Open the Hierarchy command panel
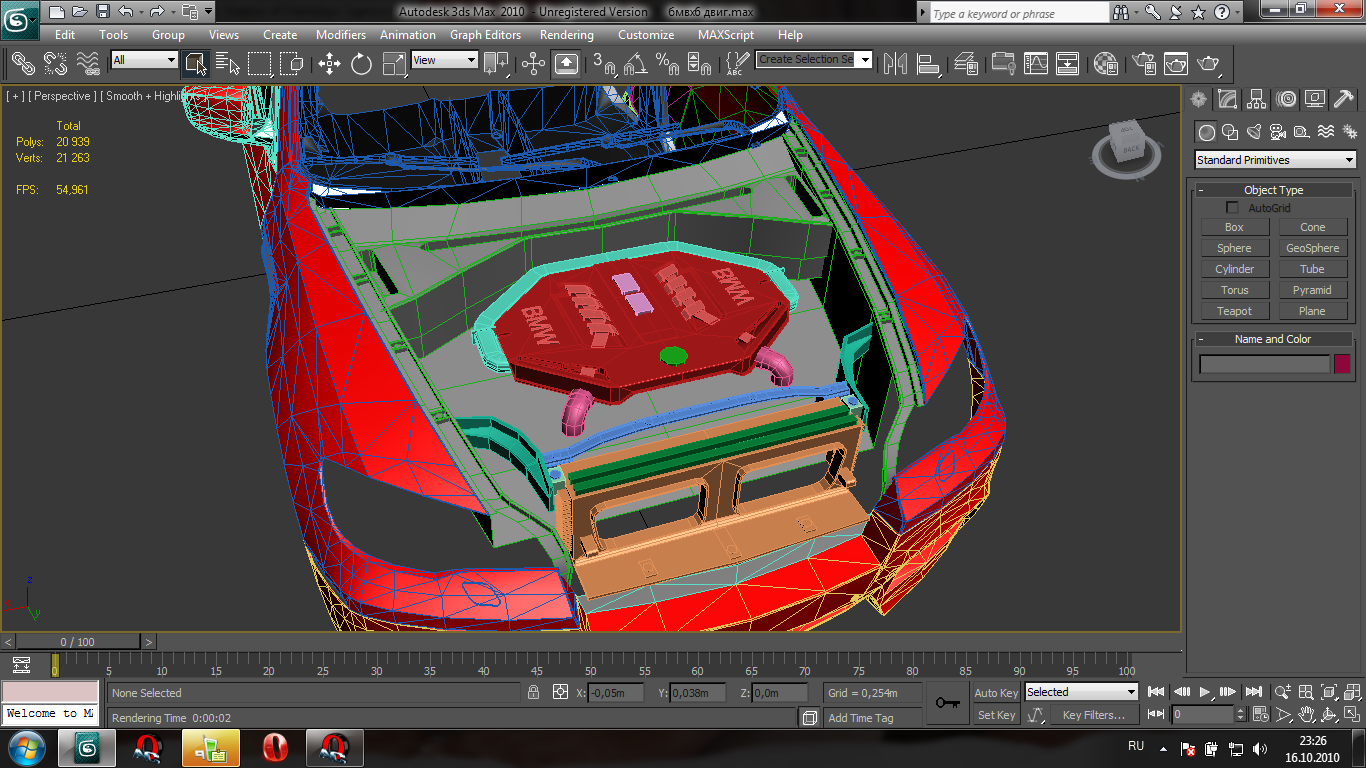1366x768 pixels. click(x=1257, y=99)
